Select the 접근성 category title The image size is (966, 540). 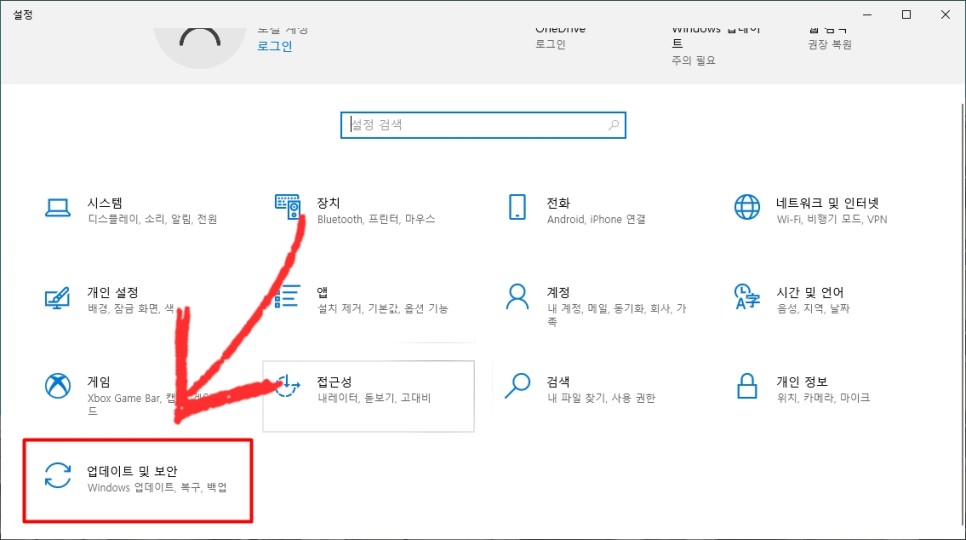[335, 381]
